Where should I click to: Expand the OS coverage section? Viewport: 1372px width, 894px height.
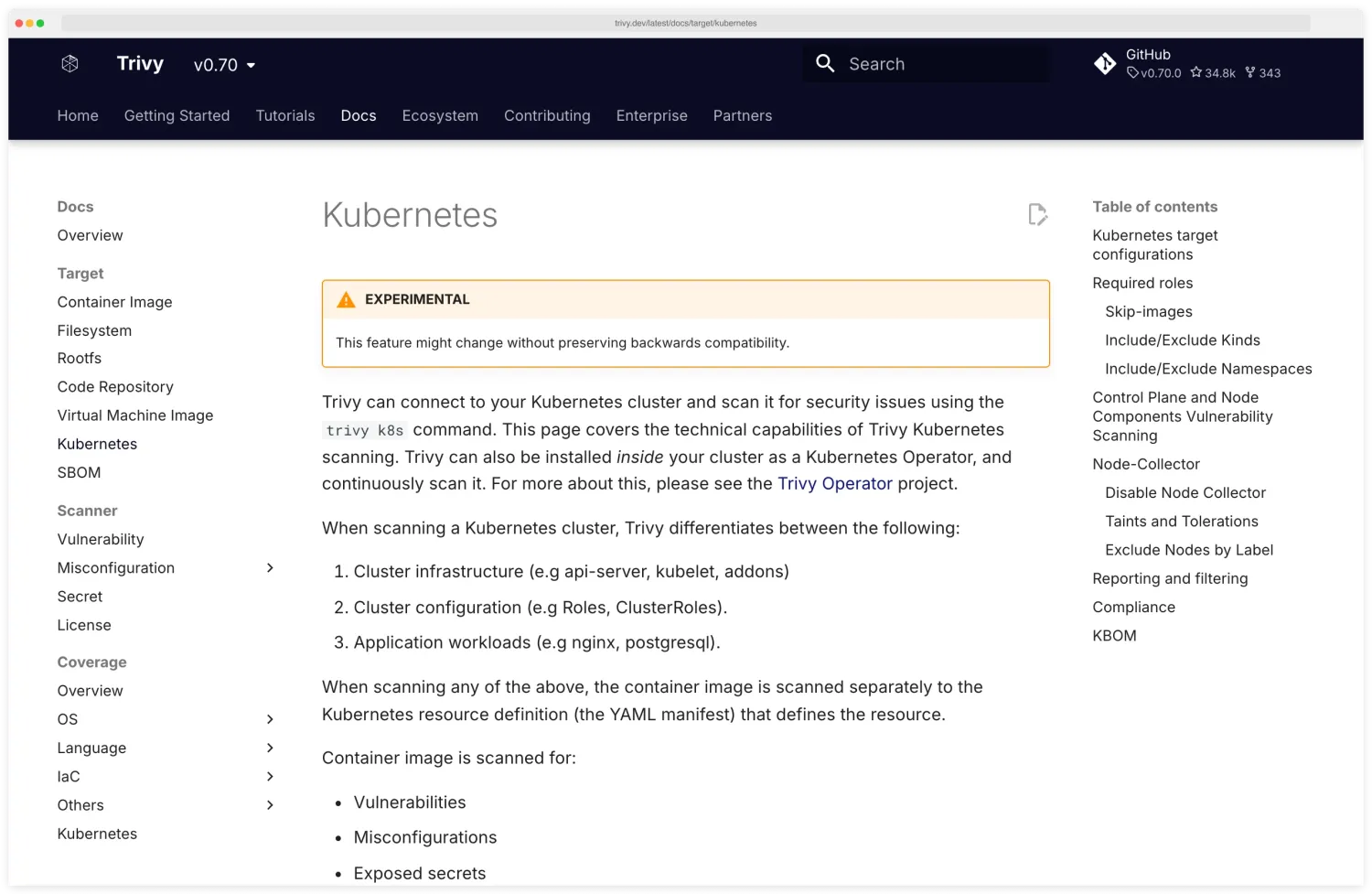(x=270, y=719)
